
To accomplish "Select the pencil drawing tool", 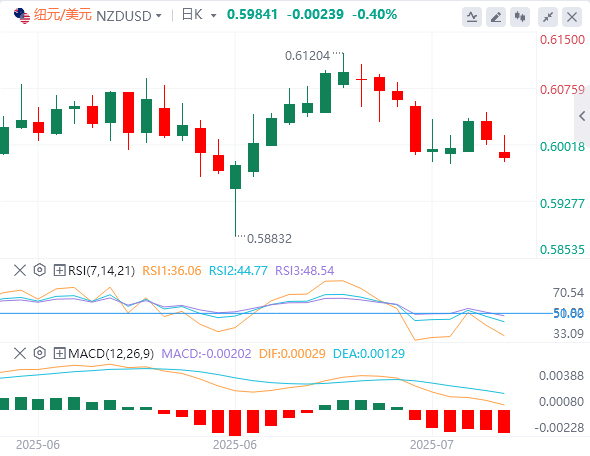I will point(496,17).
